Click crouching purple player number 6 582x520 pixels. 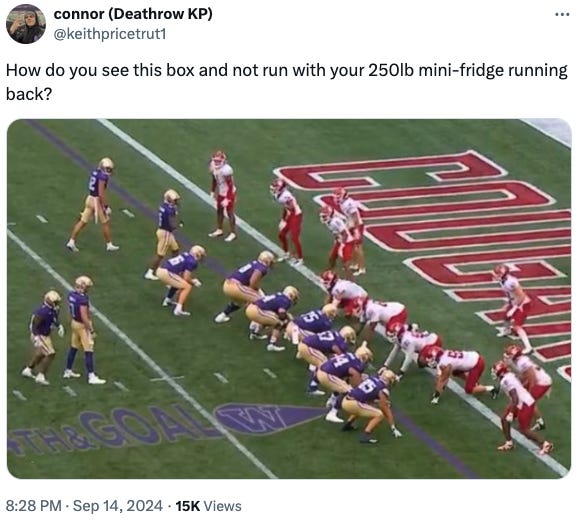pyautogui.click(x=181, y=278)
